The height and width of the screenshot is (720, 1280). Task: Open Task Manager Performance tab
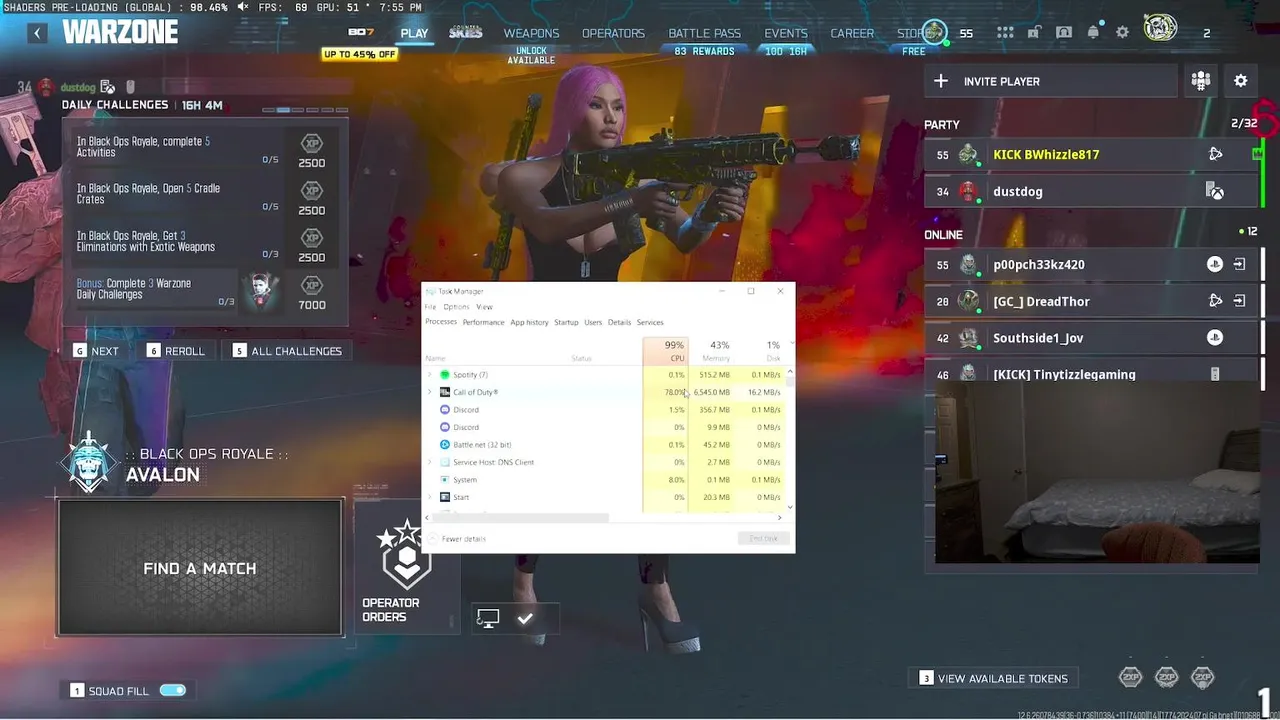pos(483,322)
